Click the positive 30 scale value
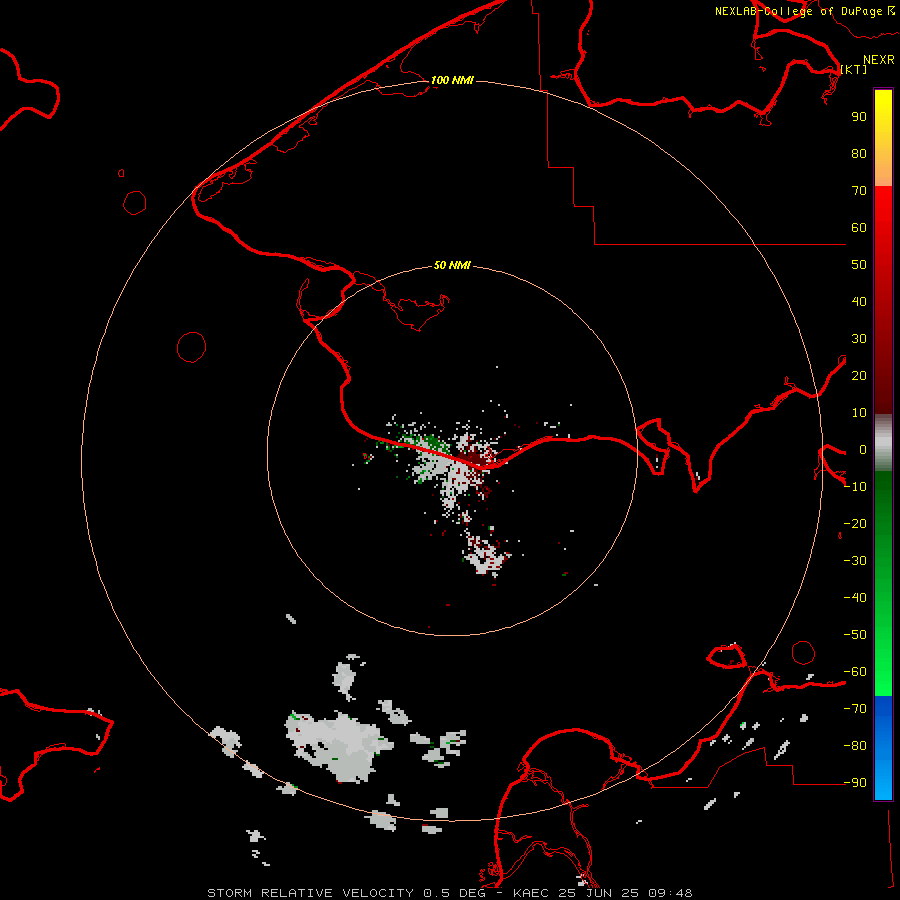This screenshot has height=900, width=900. point(859,339)
